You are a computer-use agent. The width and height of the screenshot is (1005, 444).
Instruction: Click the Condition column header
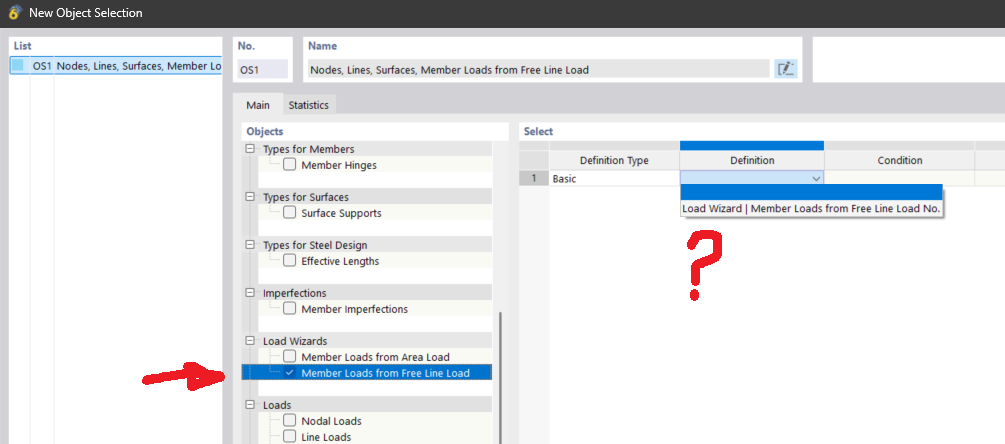click(x=899, y=160)
